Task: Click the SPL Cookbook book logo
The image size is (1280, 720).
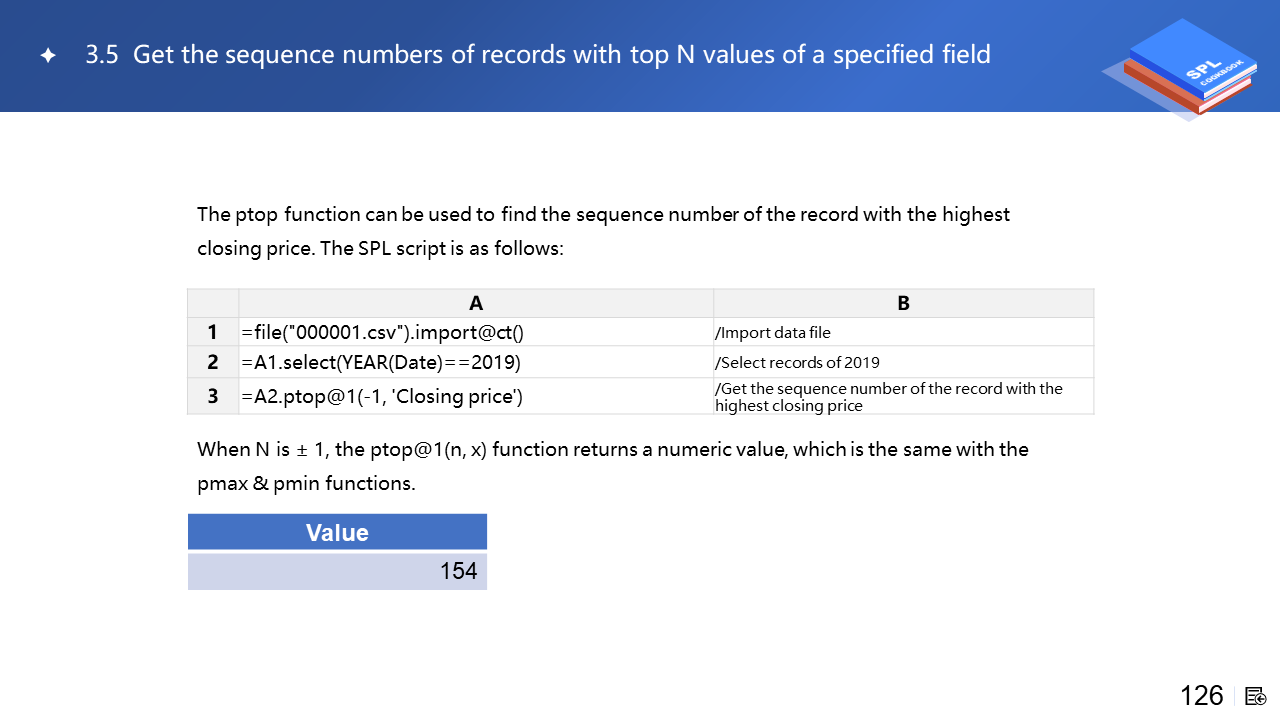Action: click(x=1178, y=70)
